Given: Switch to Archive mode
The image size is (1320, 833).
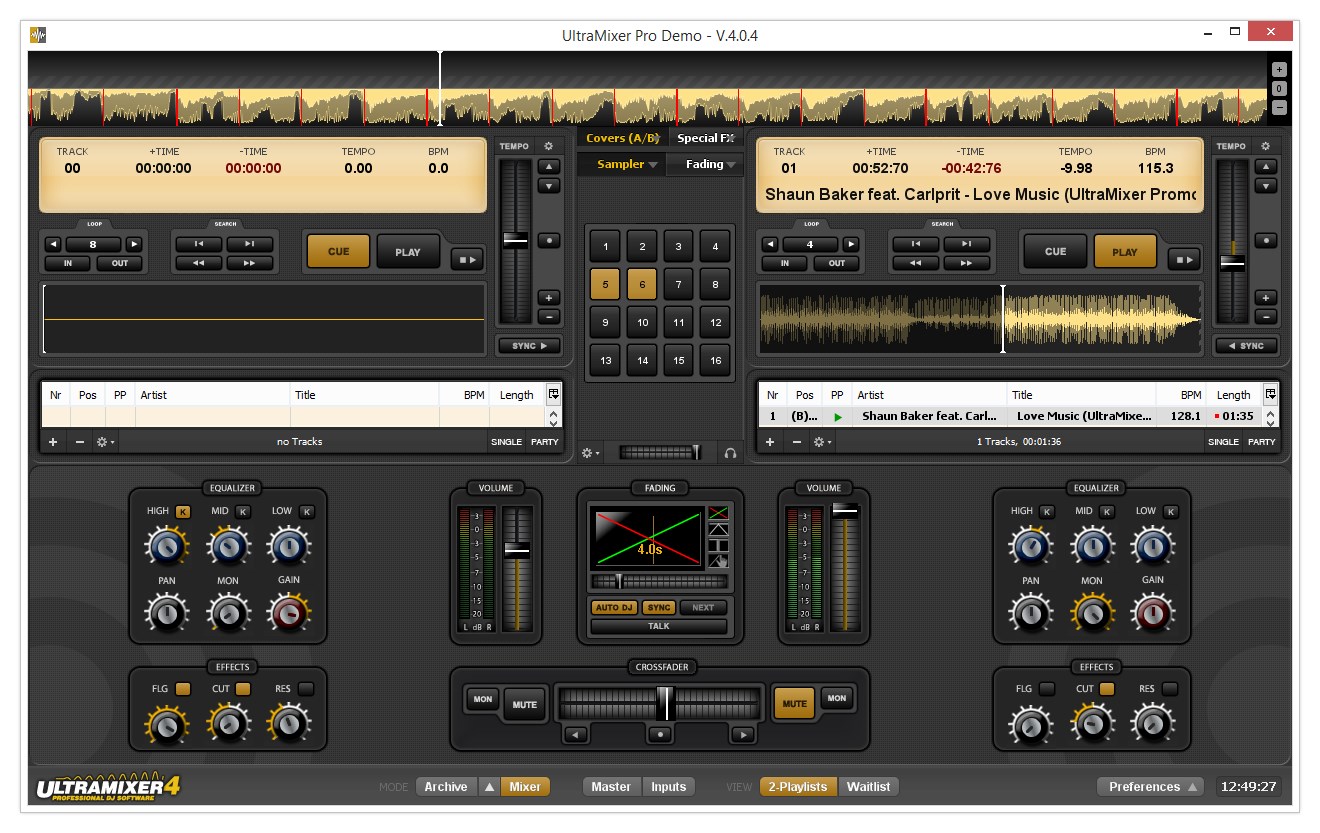Looking at the screenshot, I should click(x=446, y=787).
